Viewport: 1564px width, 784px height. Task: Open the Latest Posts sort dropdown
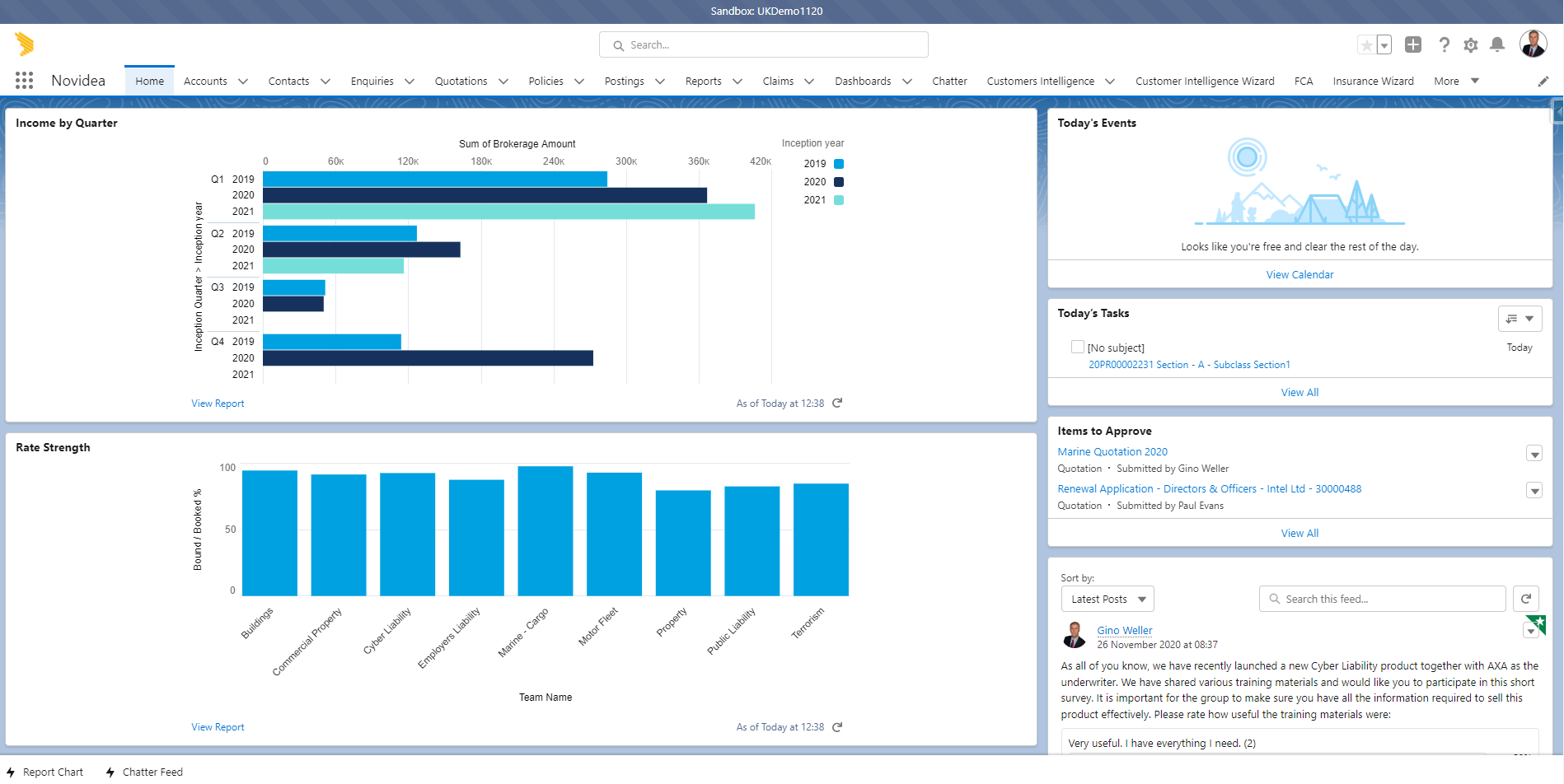click(x=1107, y=599)
